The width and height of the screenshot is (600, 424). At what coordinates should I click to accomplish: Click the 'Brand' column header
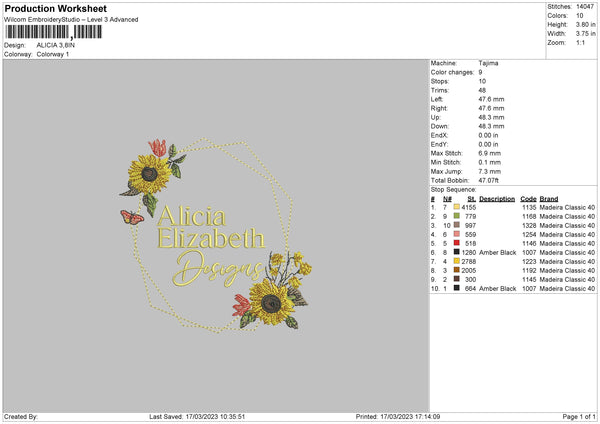[549, 199]
